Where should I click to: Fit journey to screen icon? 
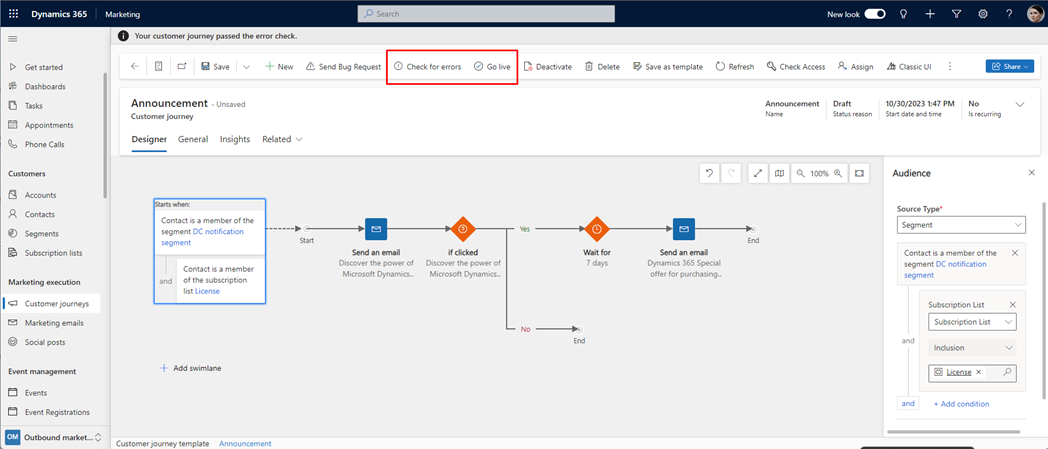859,173
